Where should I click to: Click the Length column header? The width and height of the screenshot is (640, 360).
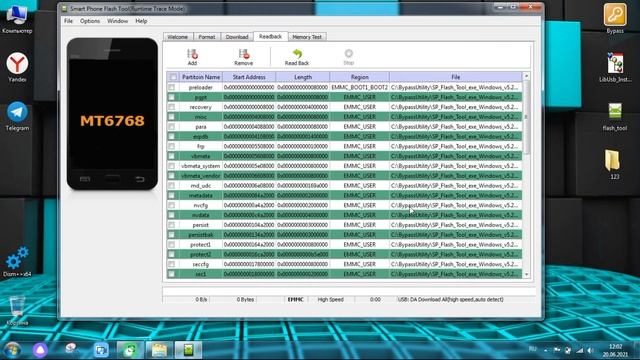[x=303, y=77]
